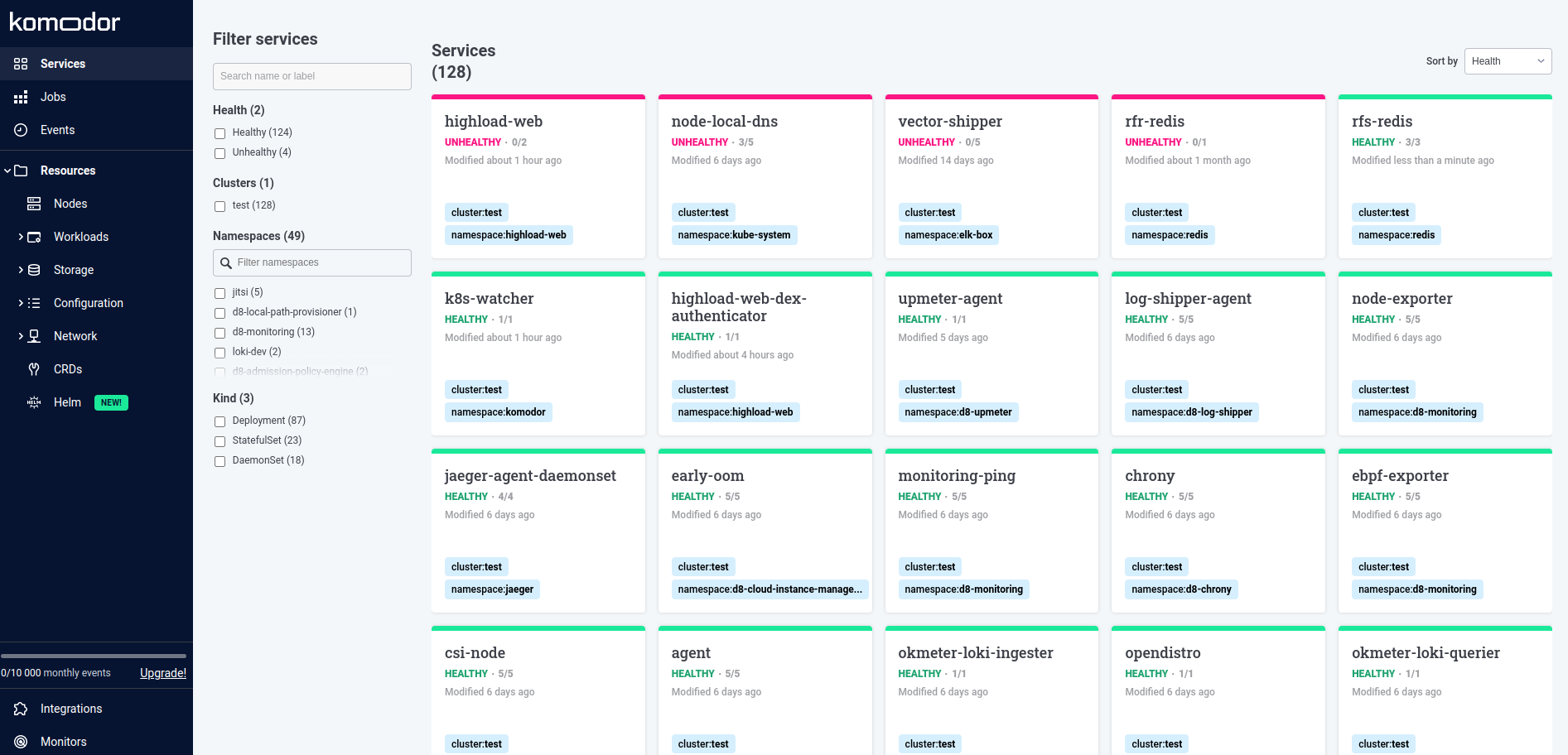Click the Jobs icon in sidebar

(x=21, y=97)
